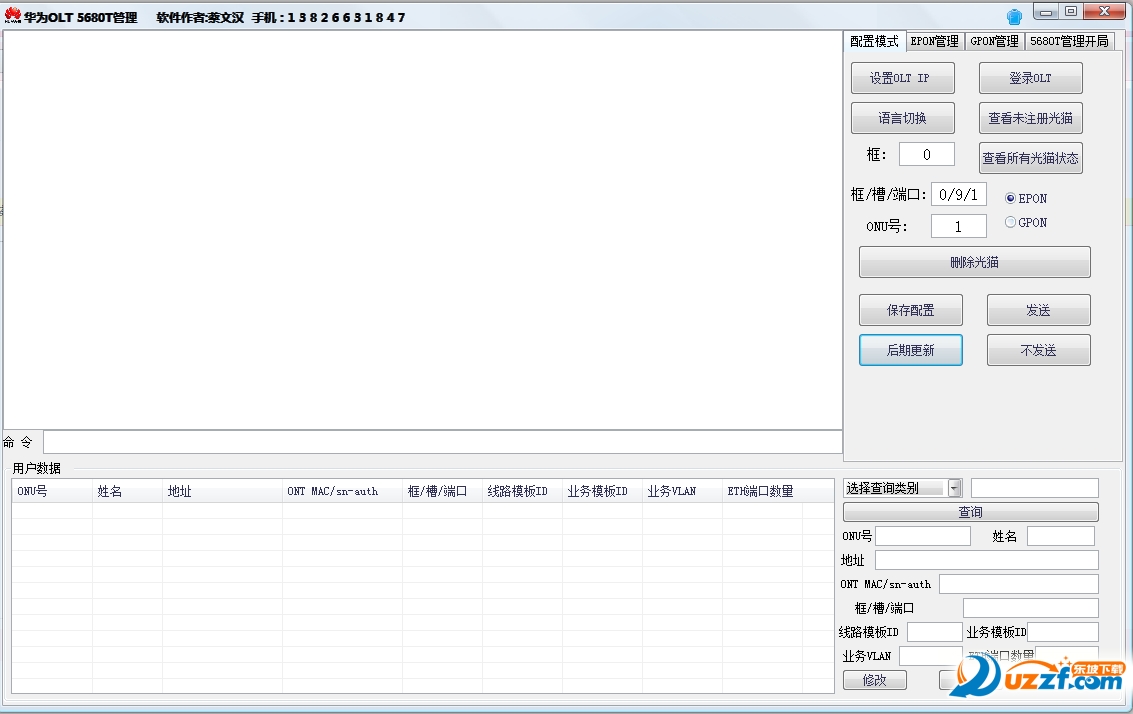Click 查看所有光猫状态 status button

1030,157
